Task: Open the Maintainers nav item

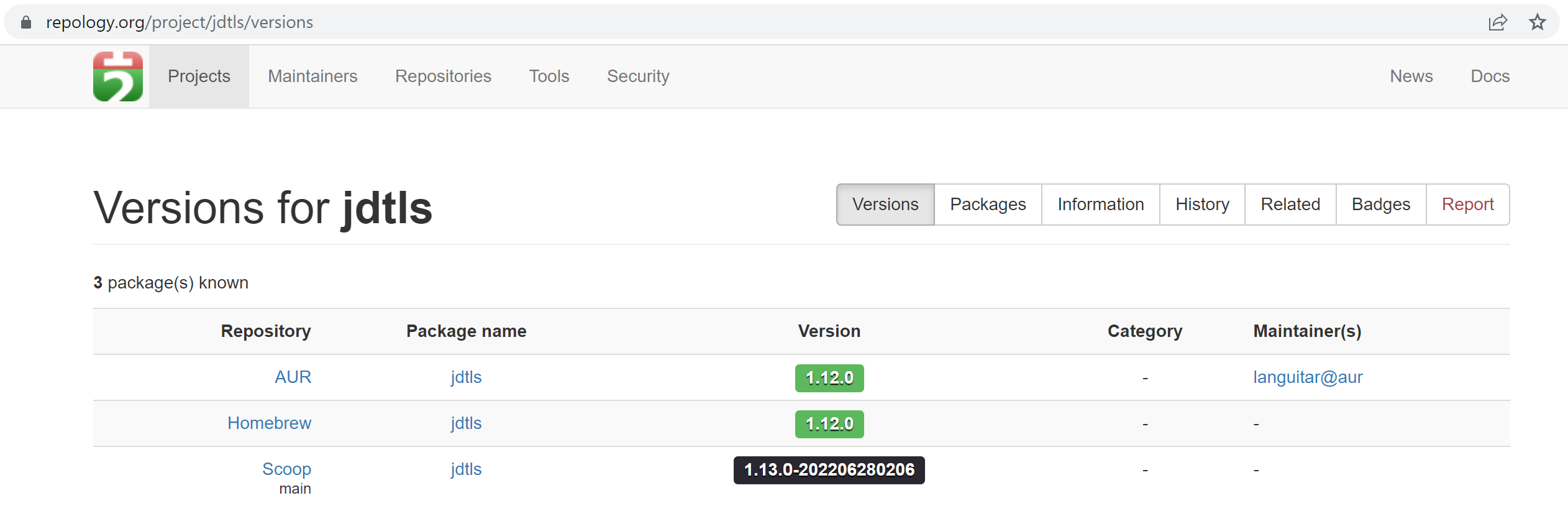Action: (312, 76)
